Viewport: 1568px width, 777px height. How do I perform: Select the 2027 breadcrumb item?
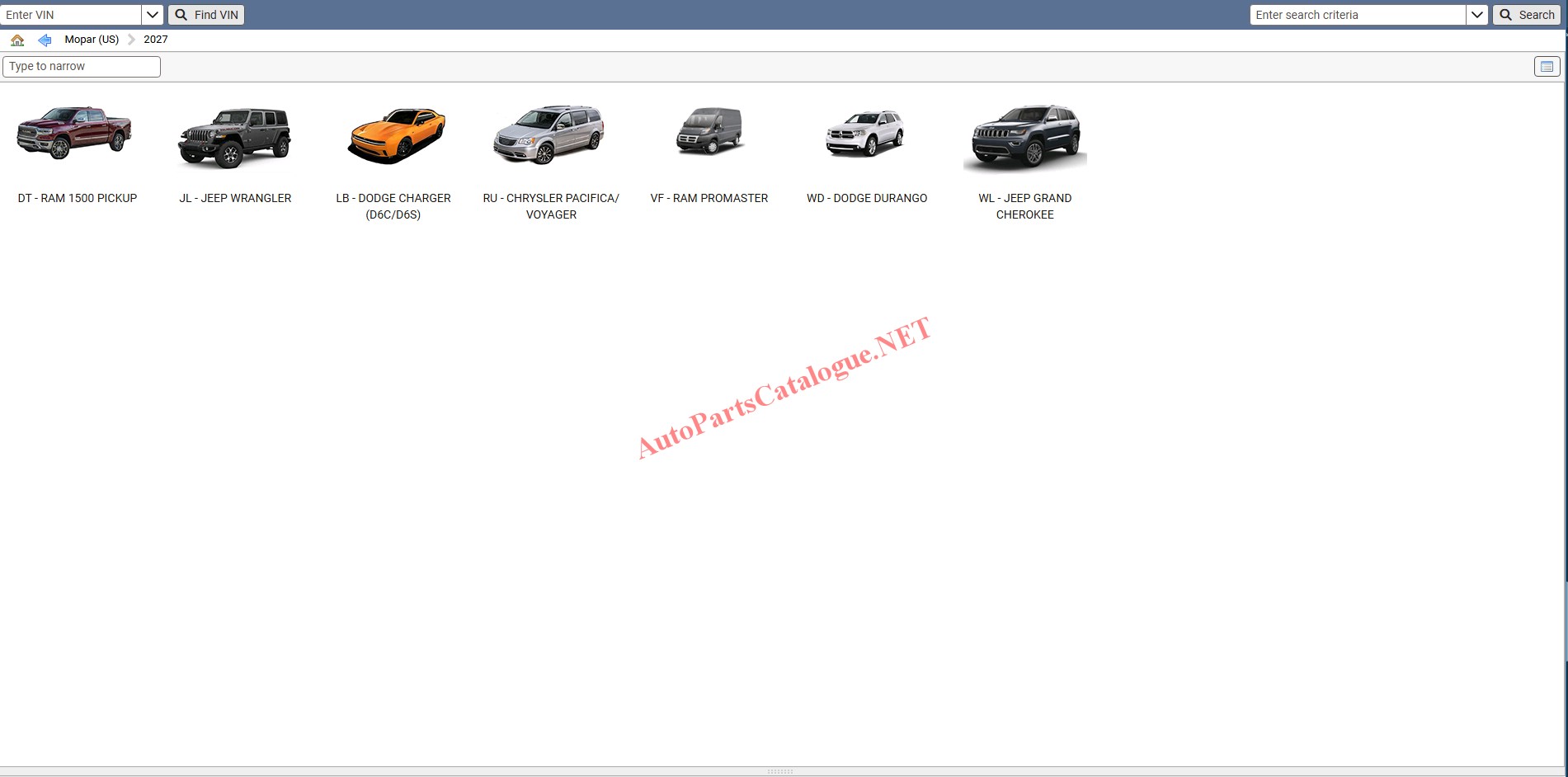(156, 40)
